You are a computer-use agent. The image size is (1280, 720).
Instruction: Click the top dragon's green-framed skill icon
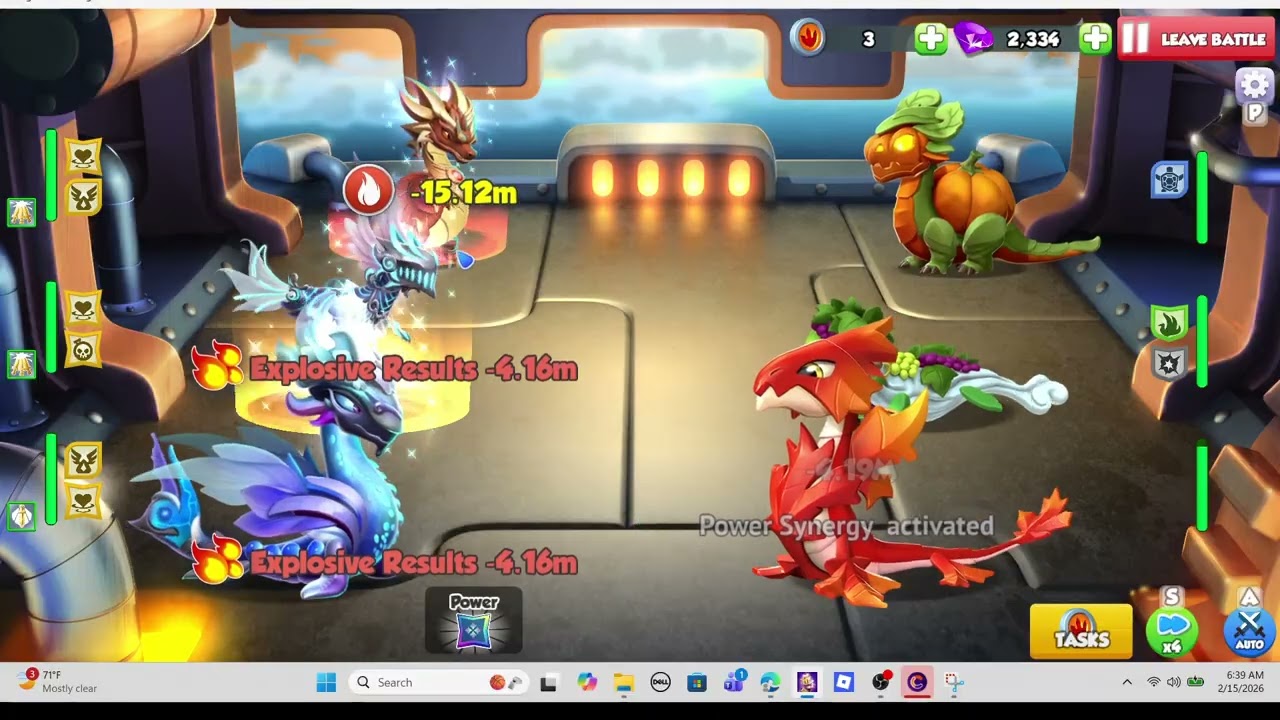click(x=22, y=212)
